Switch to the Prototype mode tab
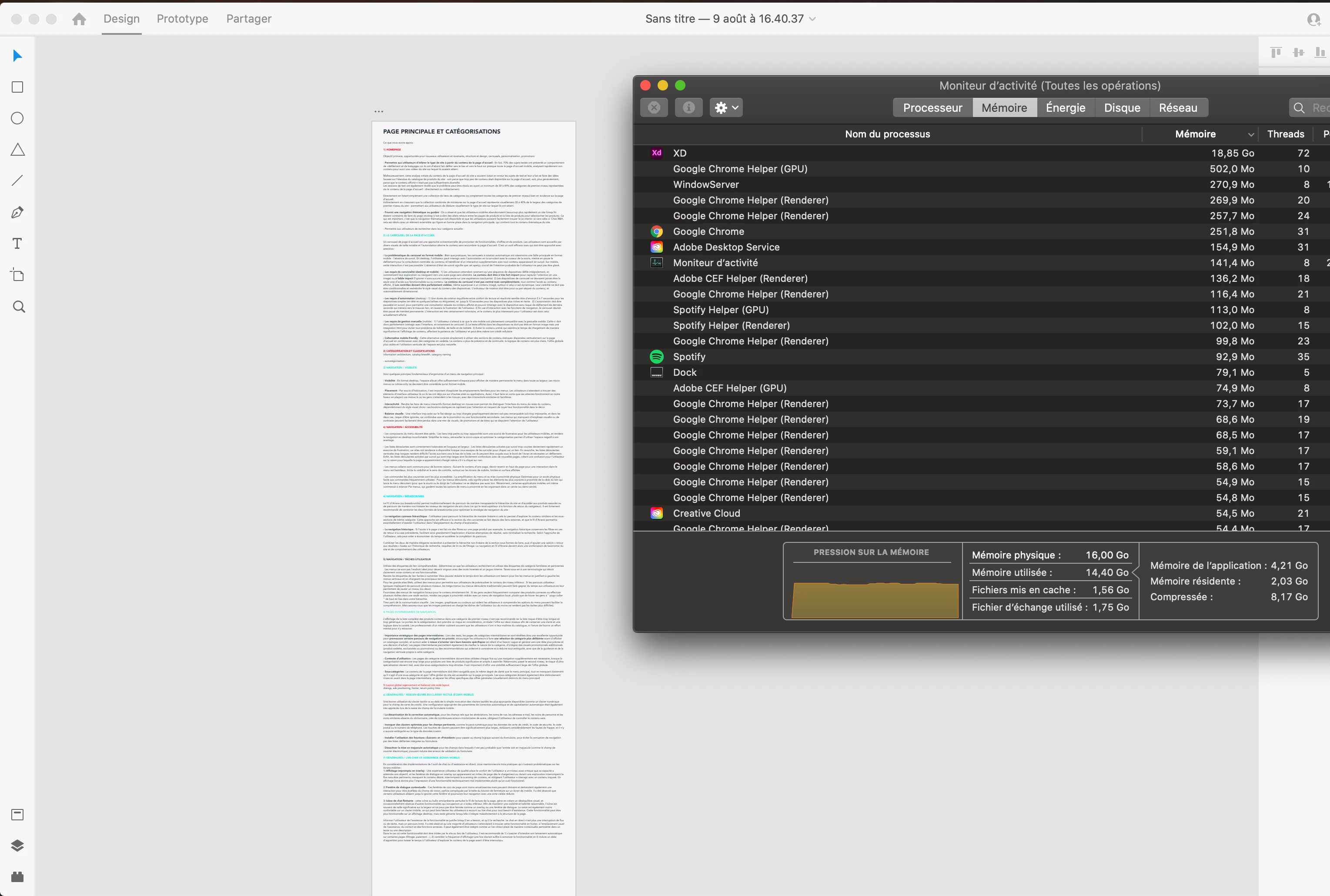This screenshot has height=896, width=1330. pyautogui.click(x=182, y=19)
